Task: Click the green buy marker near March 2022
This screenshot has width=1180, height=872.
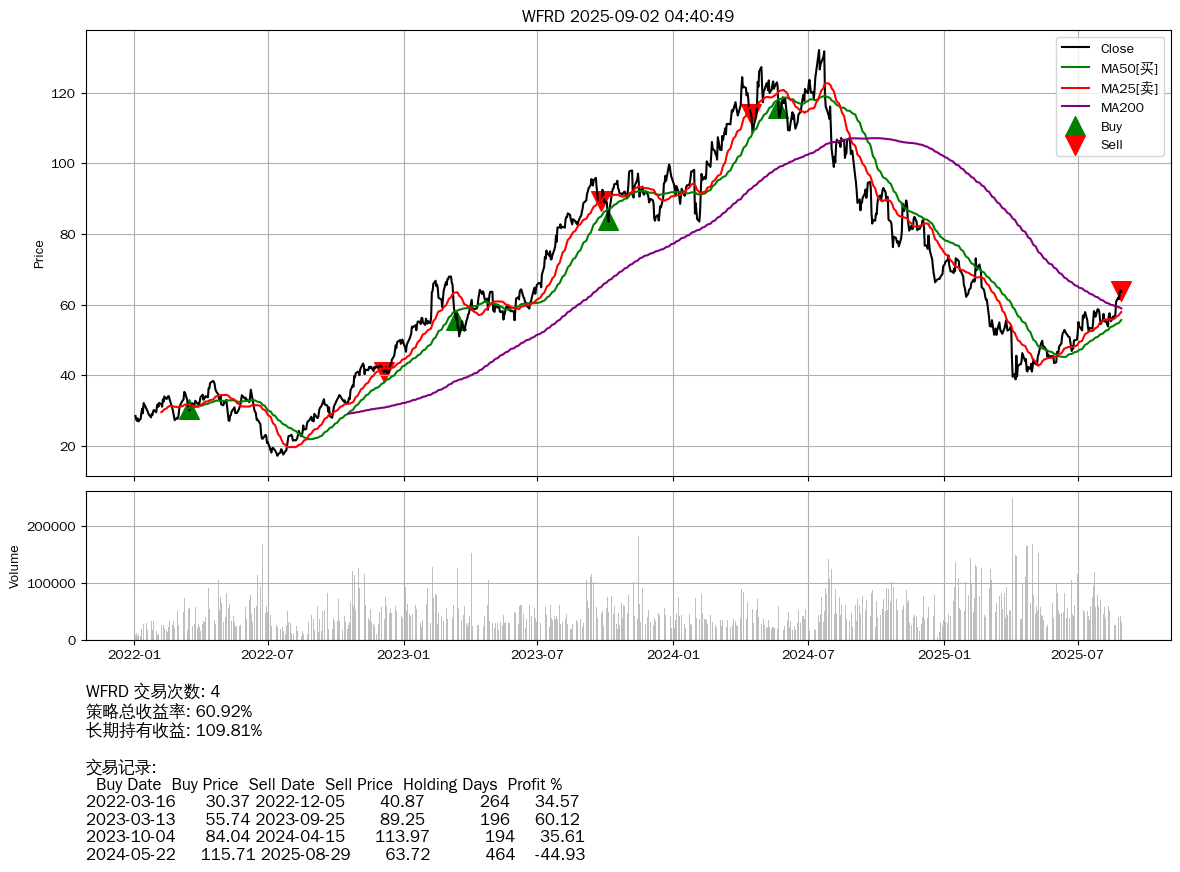Action: coord(189,409)
